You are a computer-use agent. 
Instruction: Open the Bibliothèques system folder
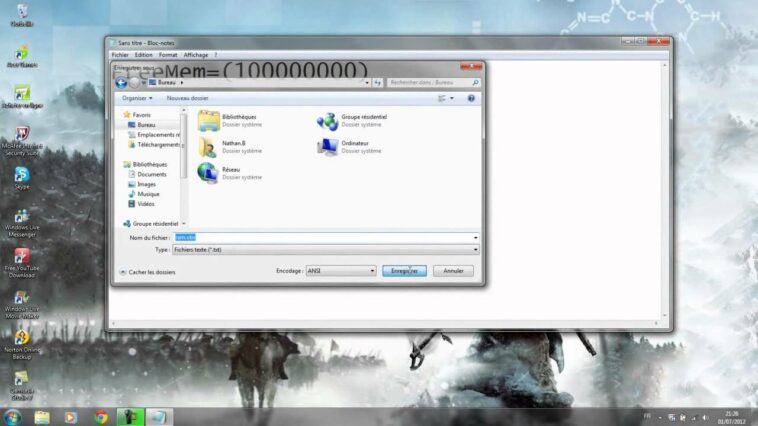click(230, 120)
